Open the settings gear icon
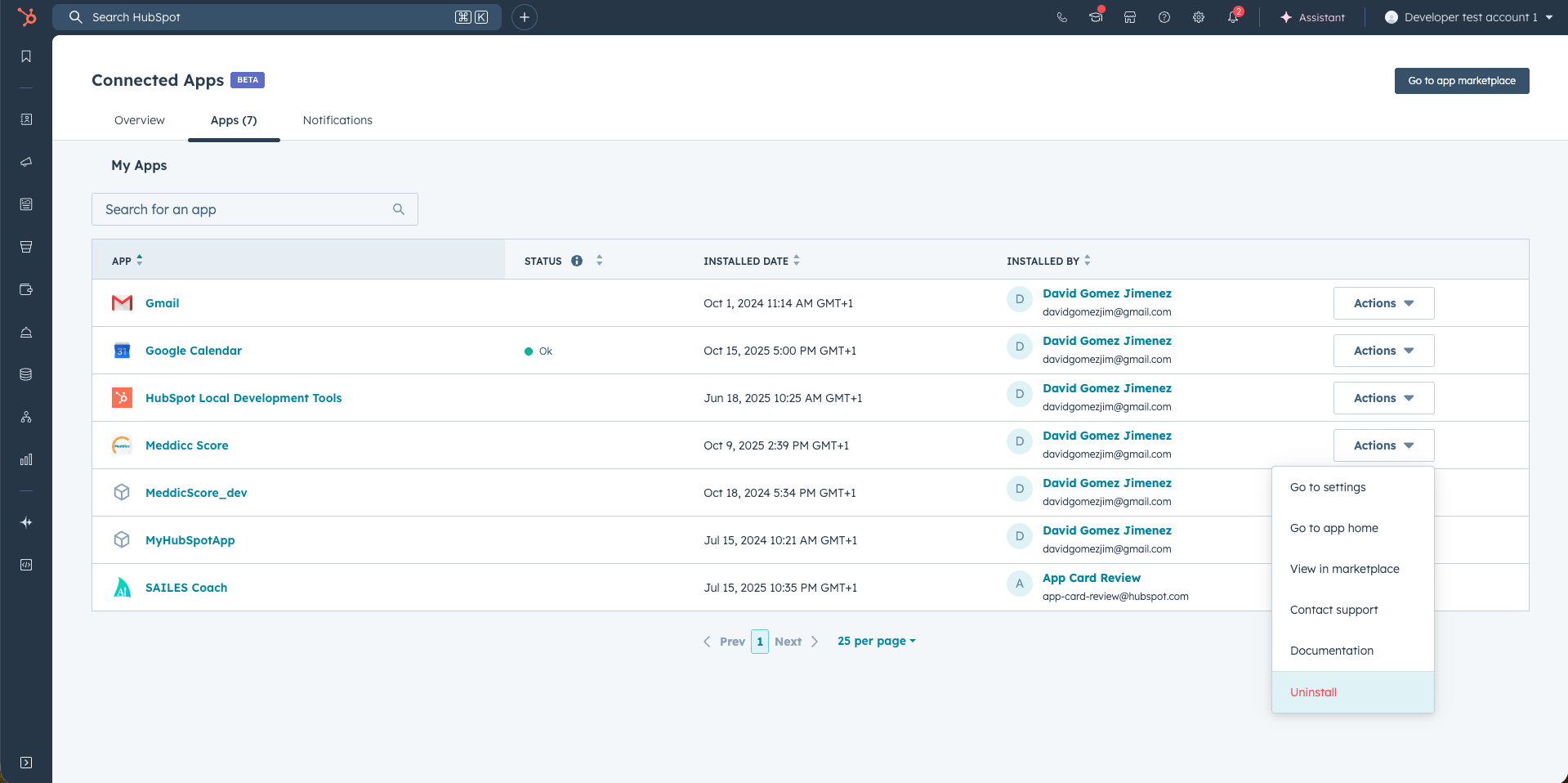 pyautogui.click(x=1198, y=17)
